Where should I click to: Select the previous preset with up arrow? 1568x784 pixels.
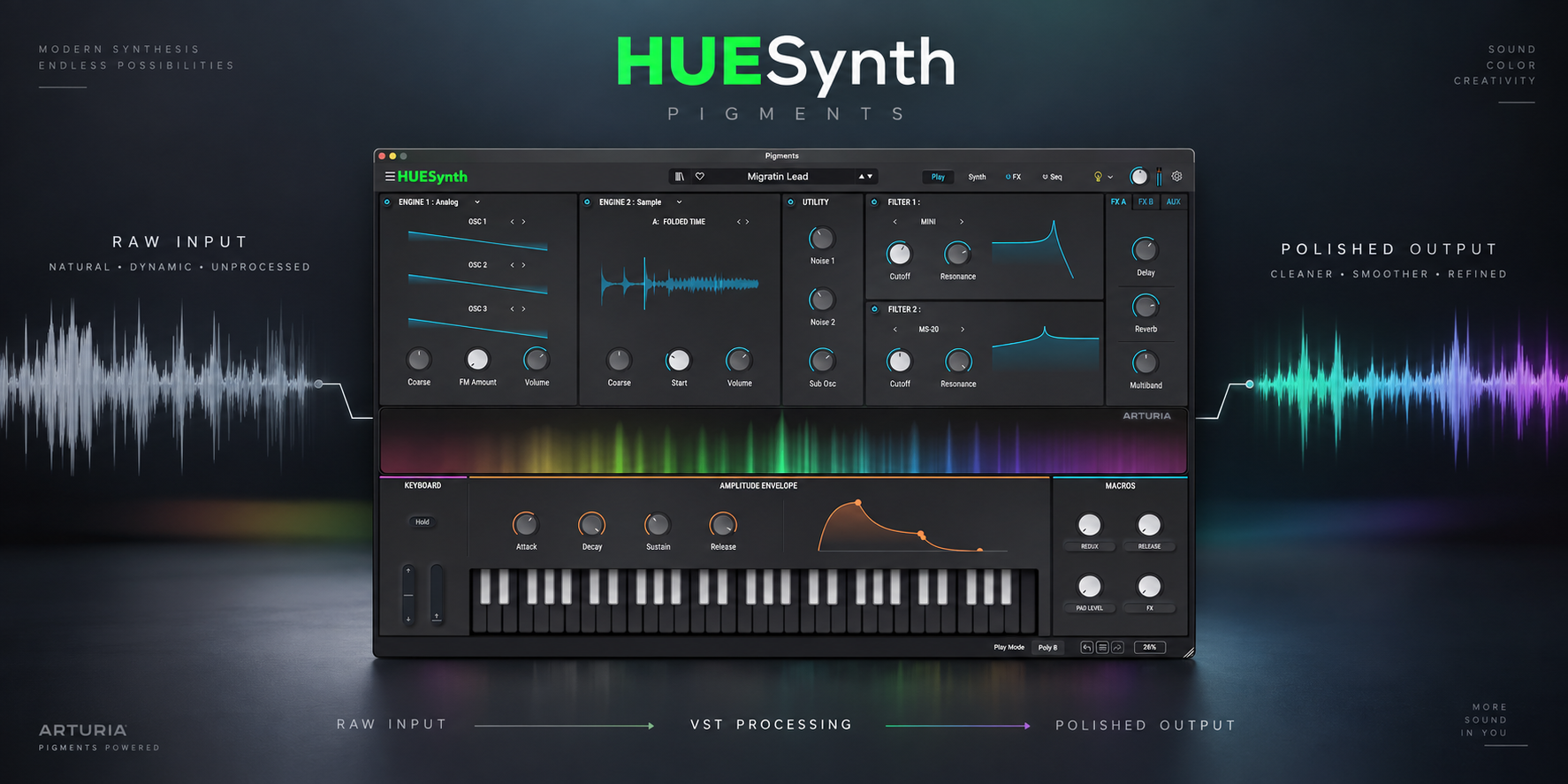[862, 177]
